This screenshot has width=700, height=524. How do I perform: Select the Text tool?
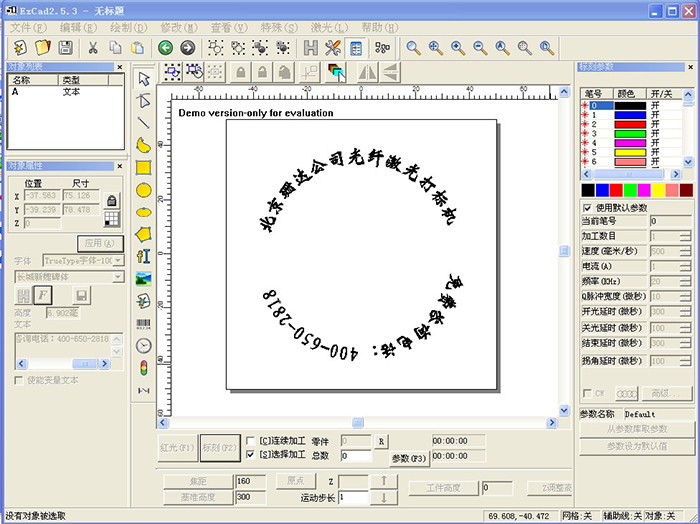143,256
